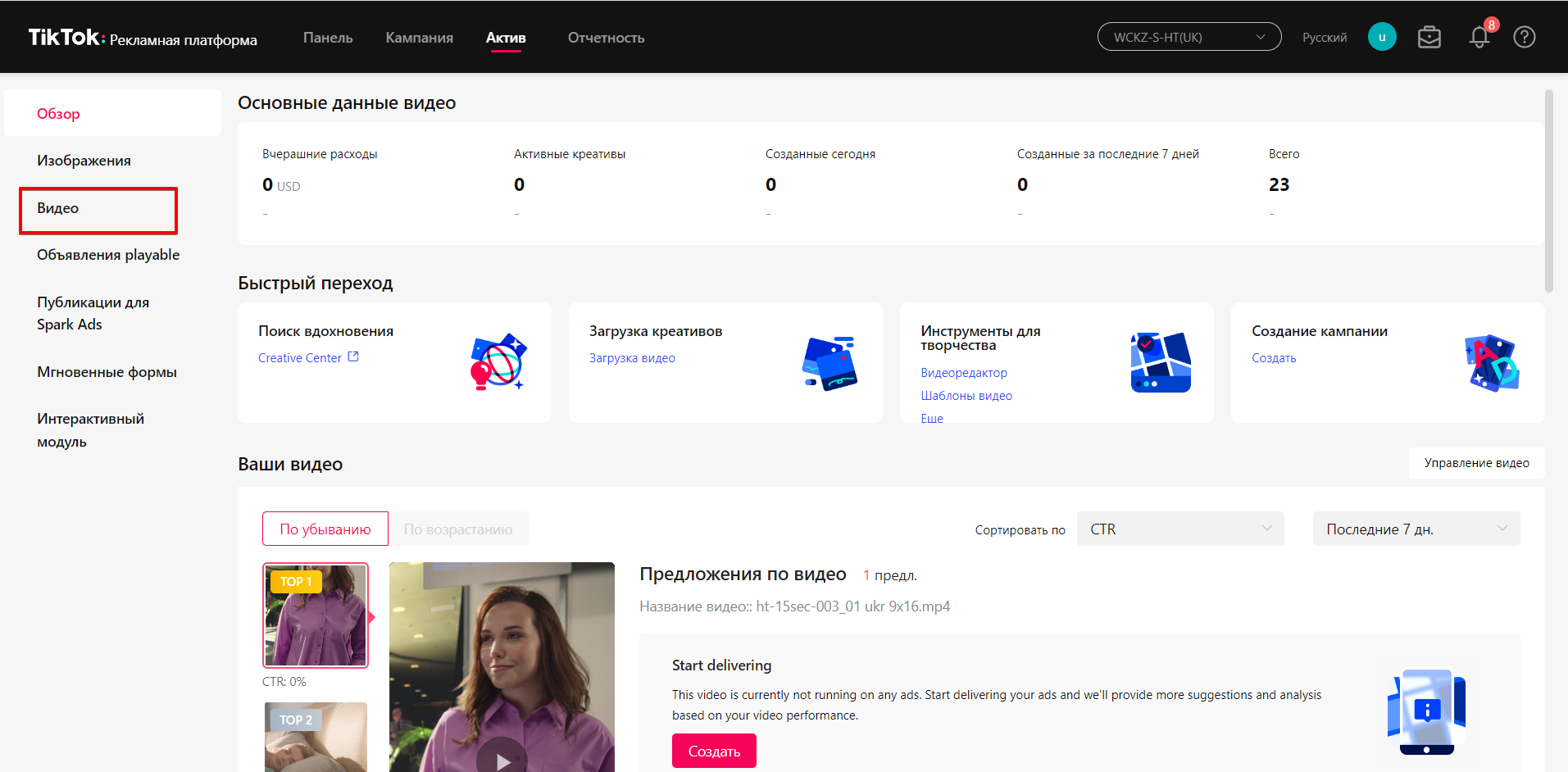1568x772 pixels.
Task: Click the creative tools illustration icon
Action: click(1160, 362)
